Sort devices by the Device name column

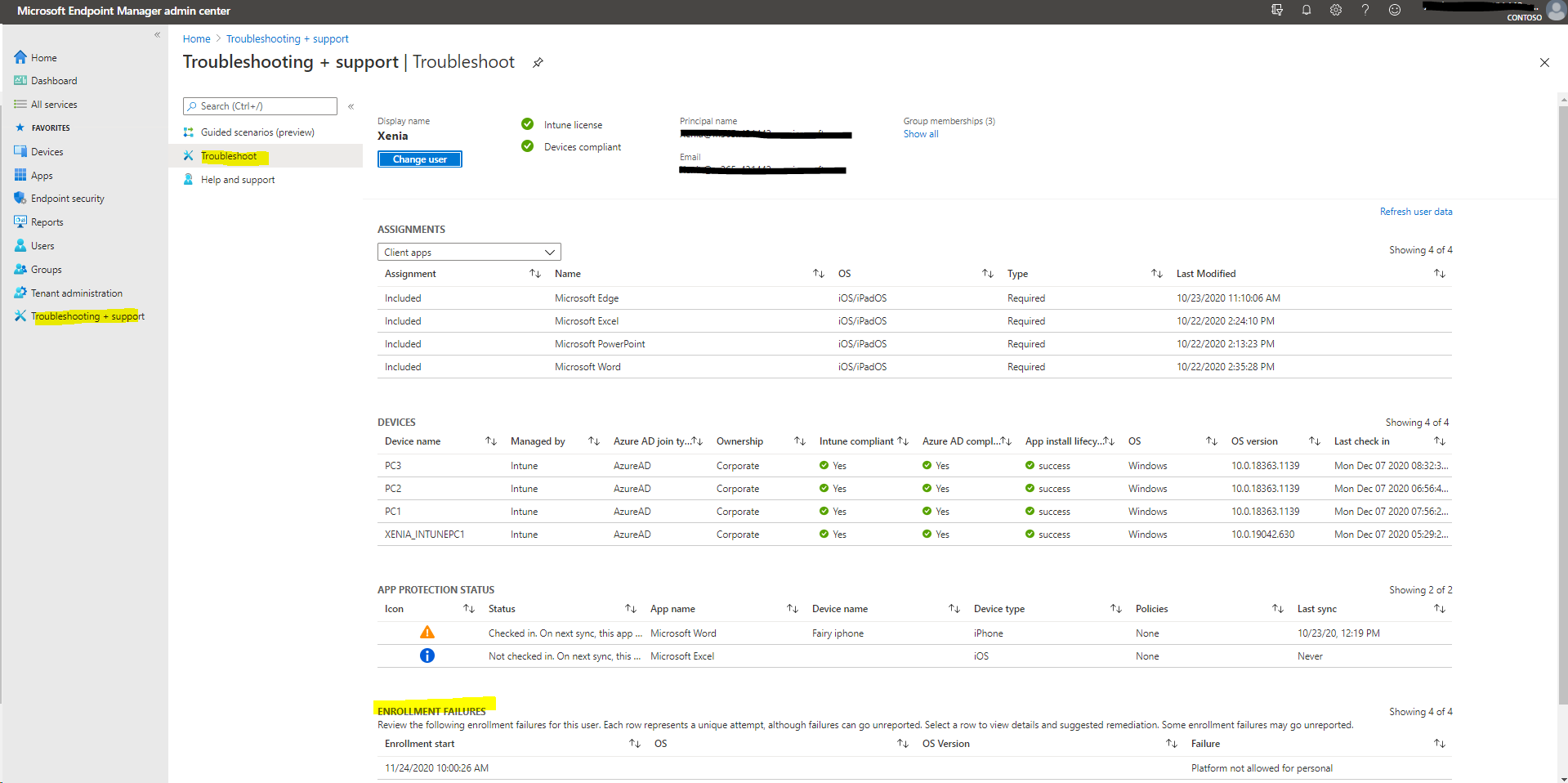click(491, 441)
